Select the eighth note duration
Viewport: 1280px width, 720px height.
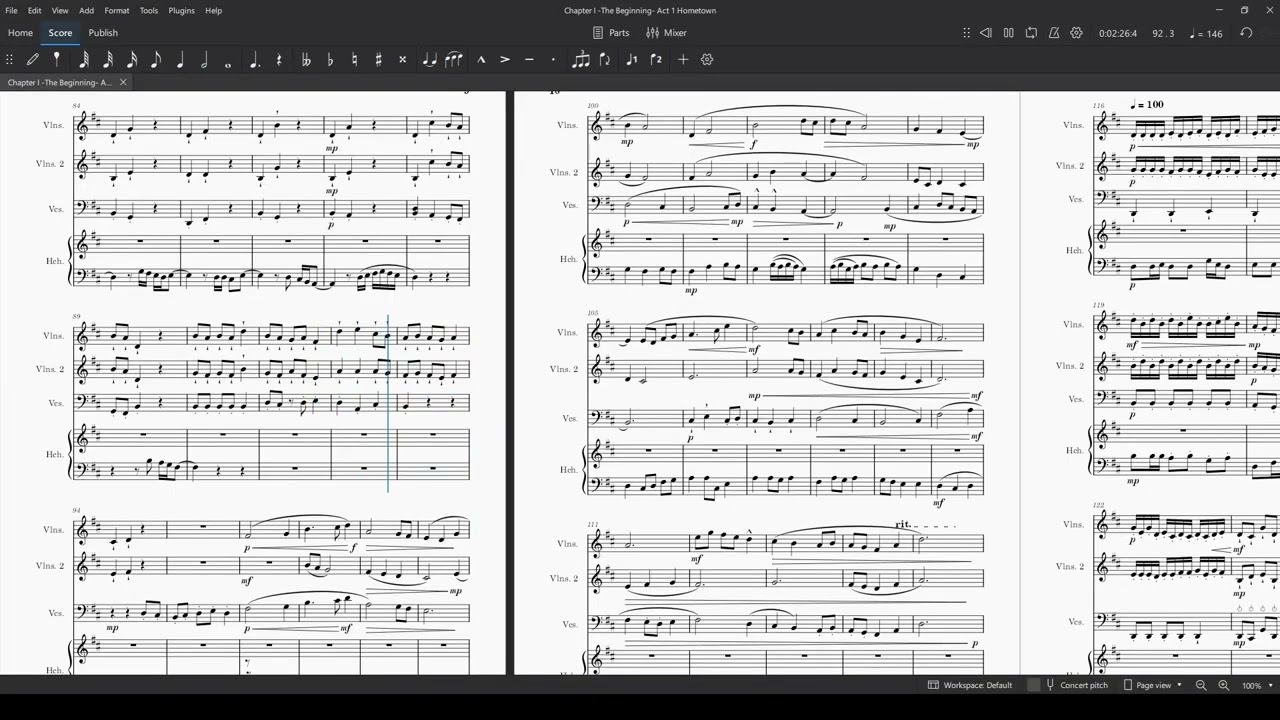pyautogui.click(x=156, y=60)
